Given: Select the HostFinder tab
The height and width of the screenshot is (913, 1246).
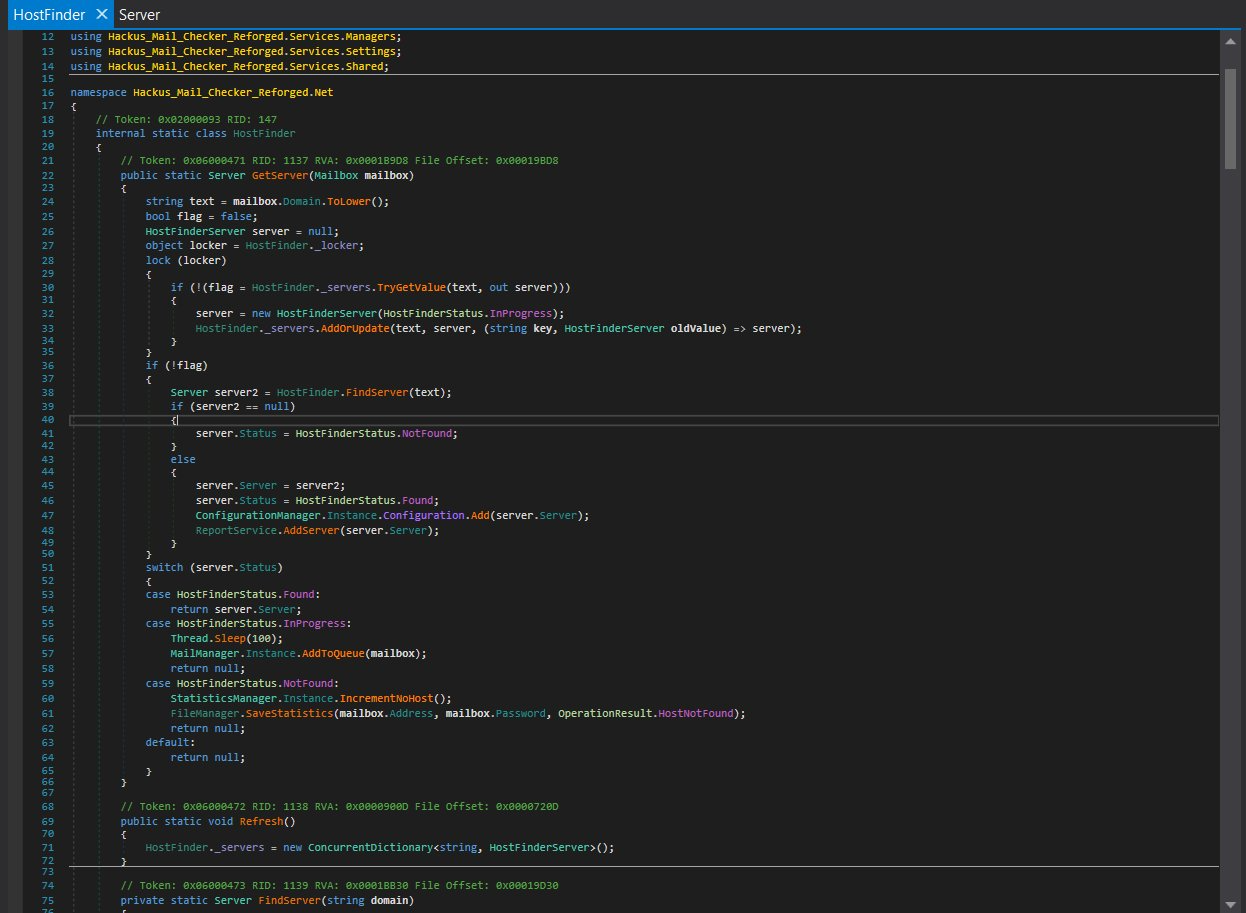Looking at the screenshot, I should tap(48, 15).
